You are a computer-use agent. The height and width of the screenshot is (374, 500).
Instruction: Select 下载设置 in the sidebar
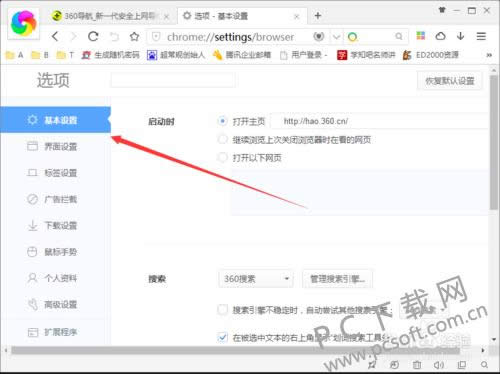coord(55,225)
